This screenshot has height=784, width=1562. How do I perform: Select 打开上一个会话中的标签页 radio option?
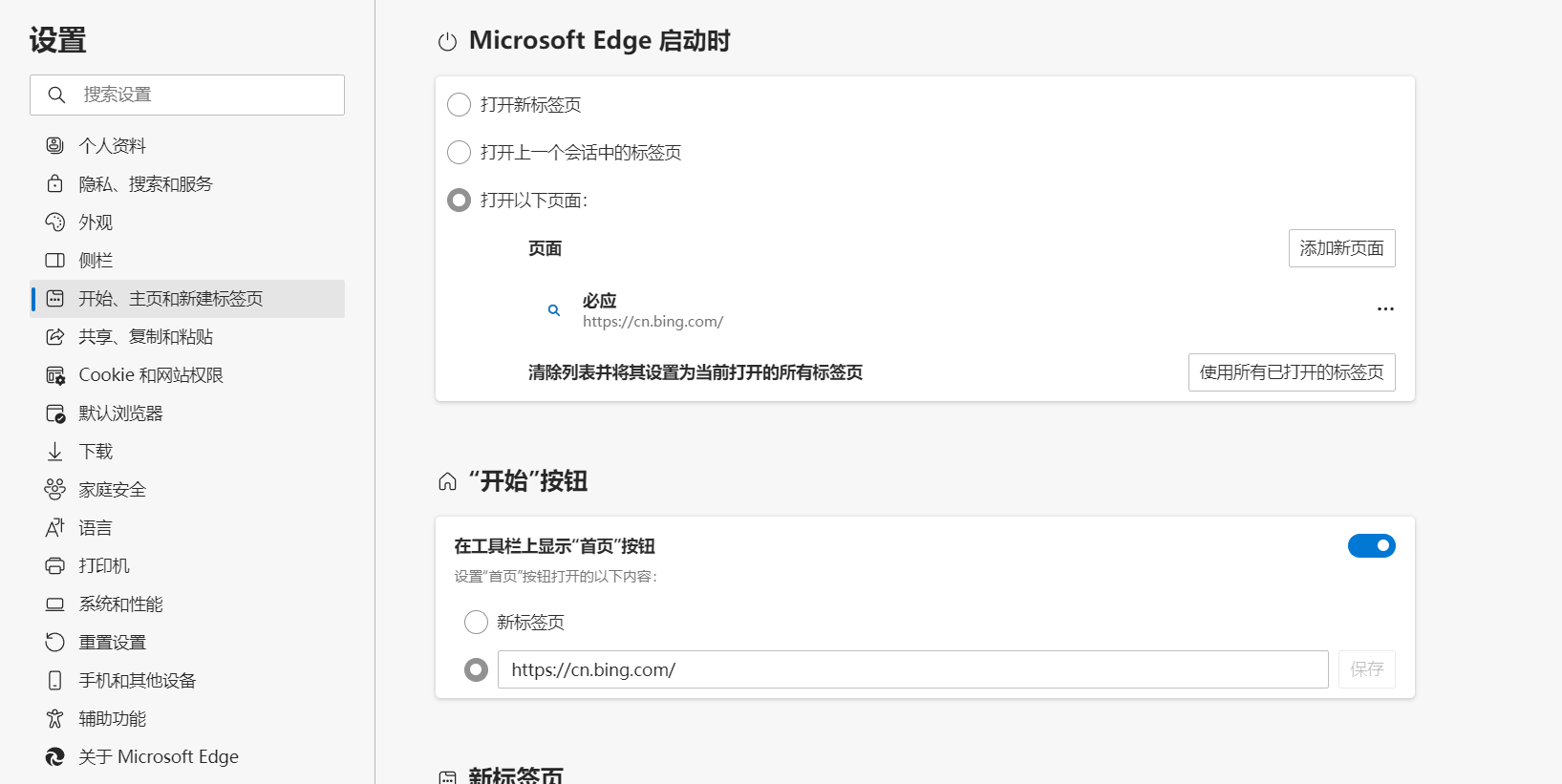(460, 152)
